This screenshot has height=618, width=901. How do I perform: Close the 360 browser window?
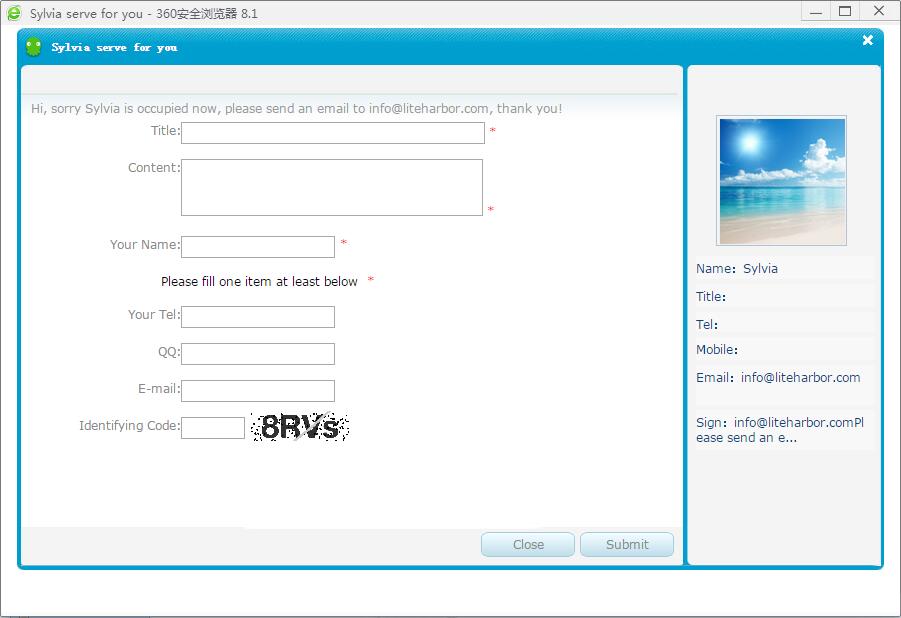click(x=879, y=11)
